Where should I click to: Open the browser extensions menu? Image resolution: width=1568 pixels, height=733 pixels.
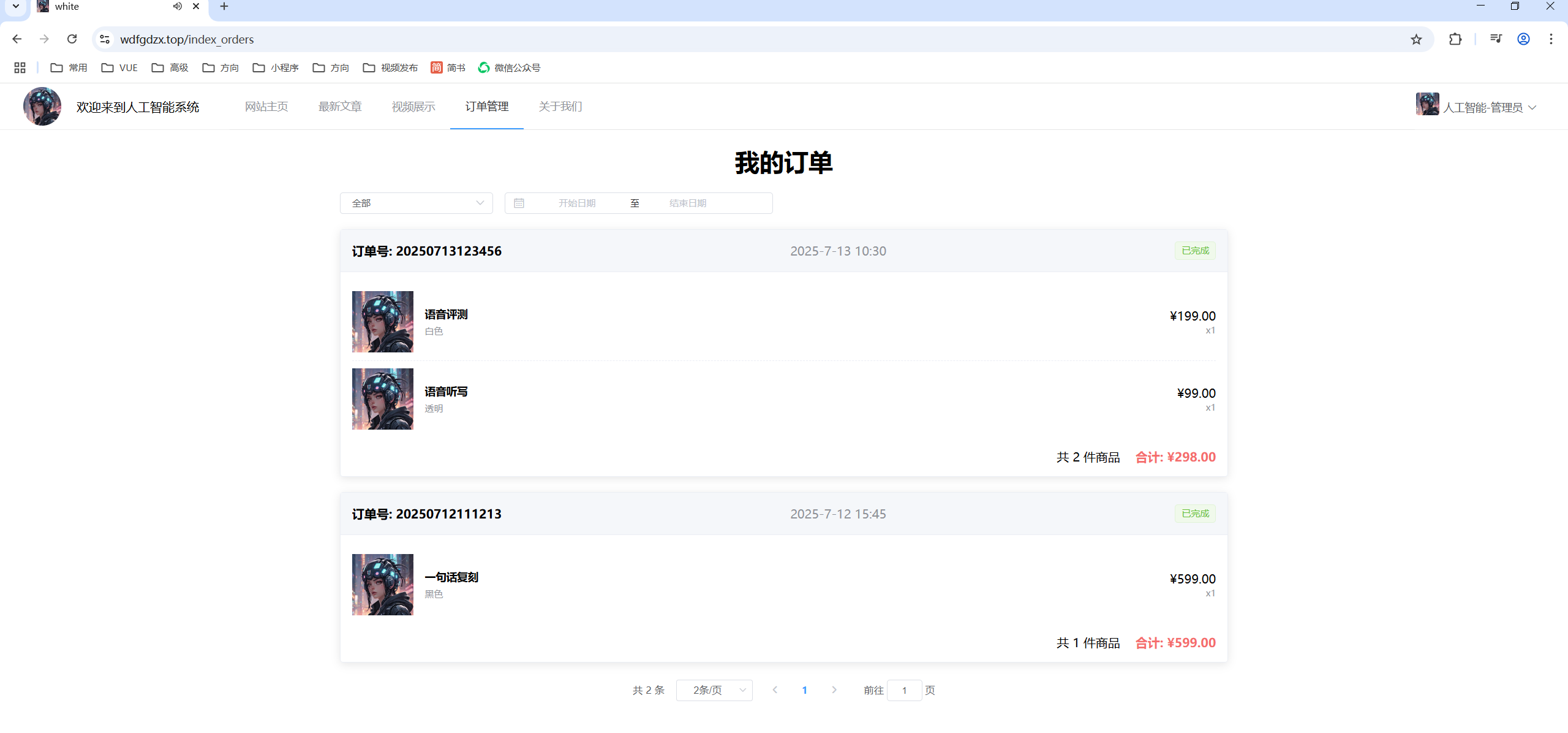[1455, 39]
